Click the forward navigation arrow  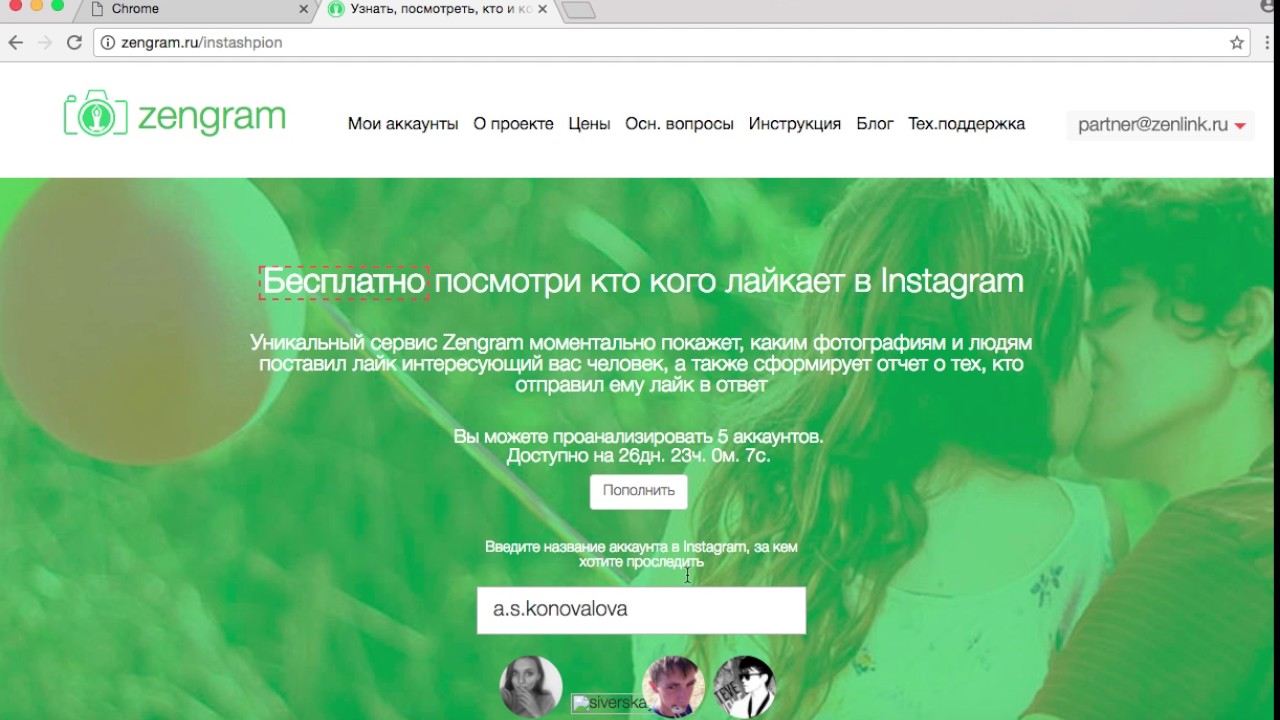tap(44, 43)
